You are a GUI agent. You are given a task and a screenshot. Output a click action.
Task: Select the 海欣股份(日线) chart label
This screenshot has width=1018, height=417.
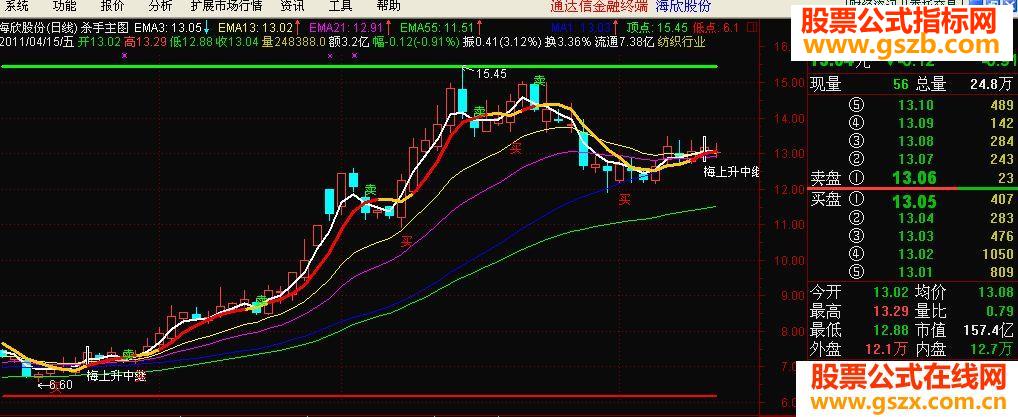tap(39, 28)
